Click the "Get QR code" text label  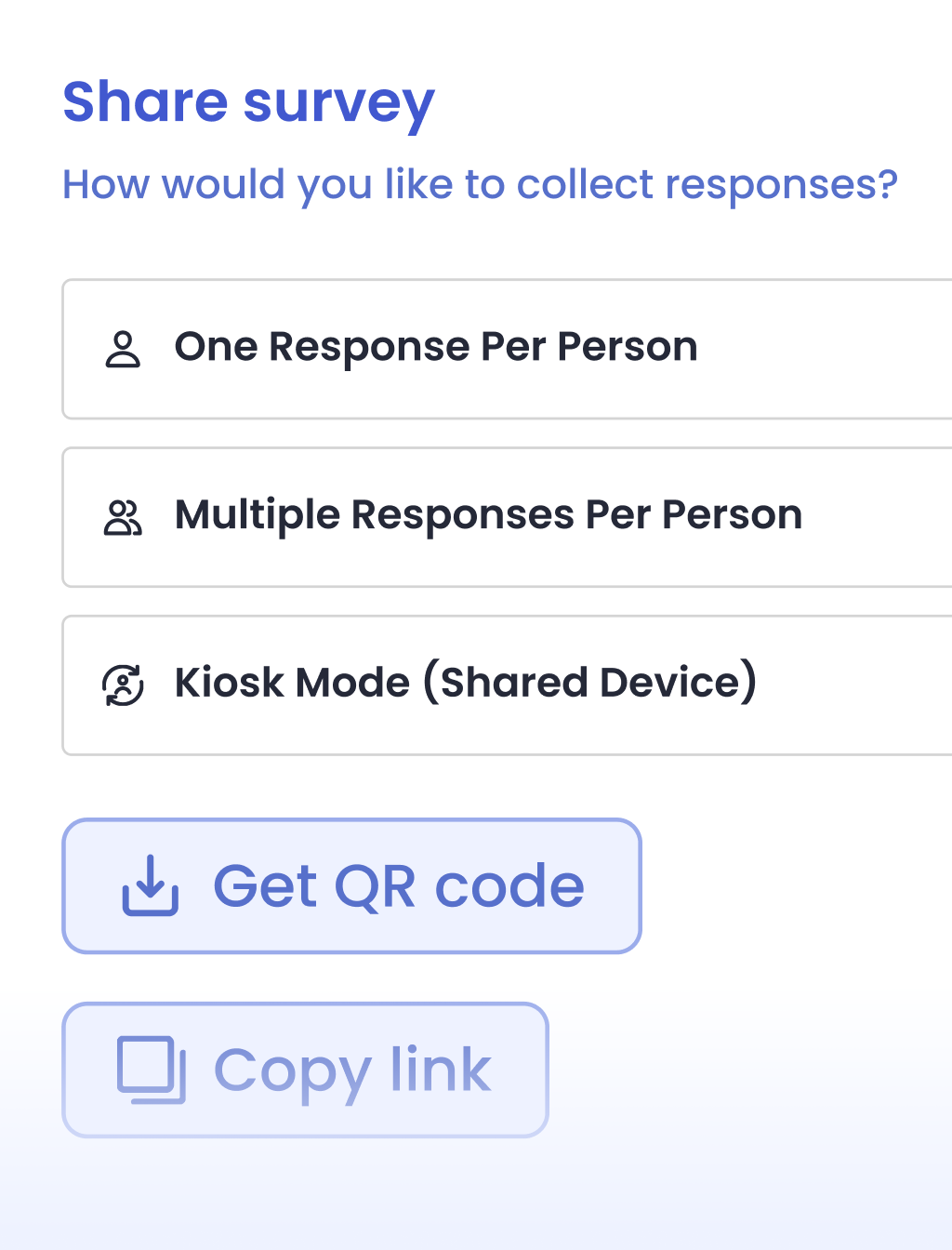click(x=399, y=885)
